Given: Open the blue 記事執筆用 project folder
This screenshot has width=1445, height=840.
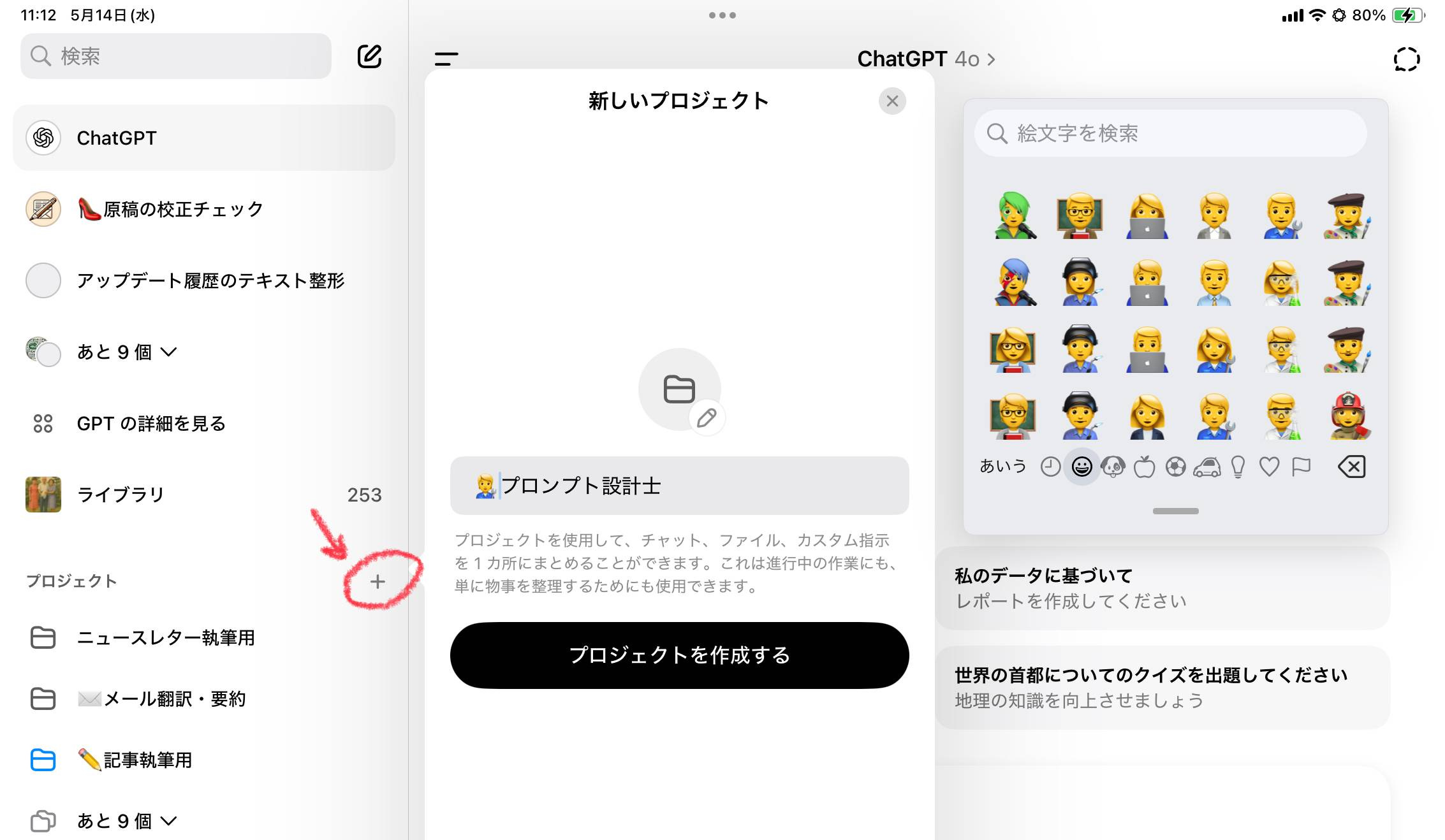Looking at the screenshot, I should coord(112,760).
